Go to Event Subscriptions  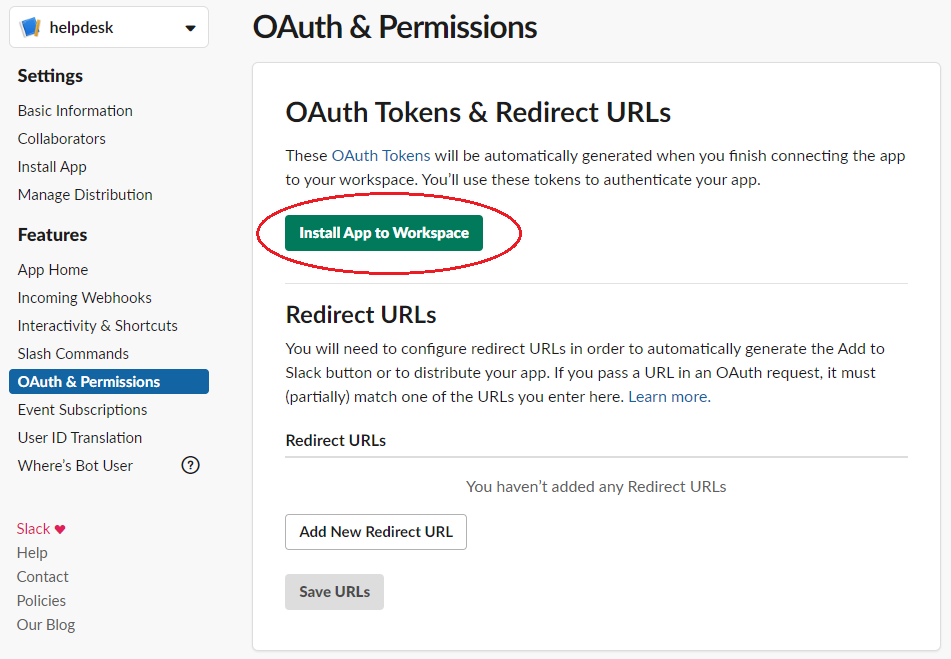point(82,410)
